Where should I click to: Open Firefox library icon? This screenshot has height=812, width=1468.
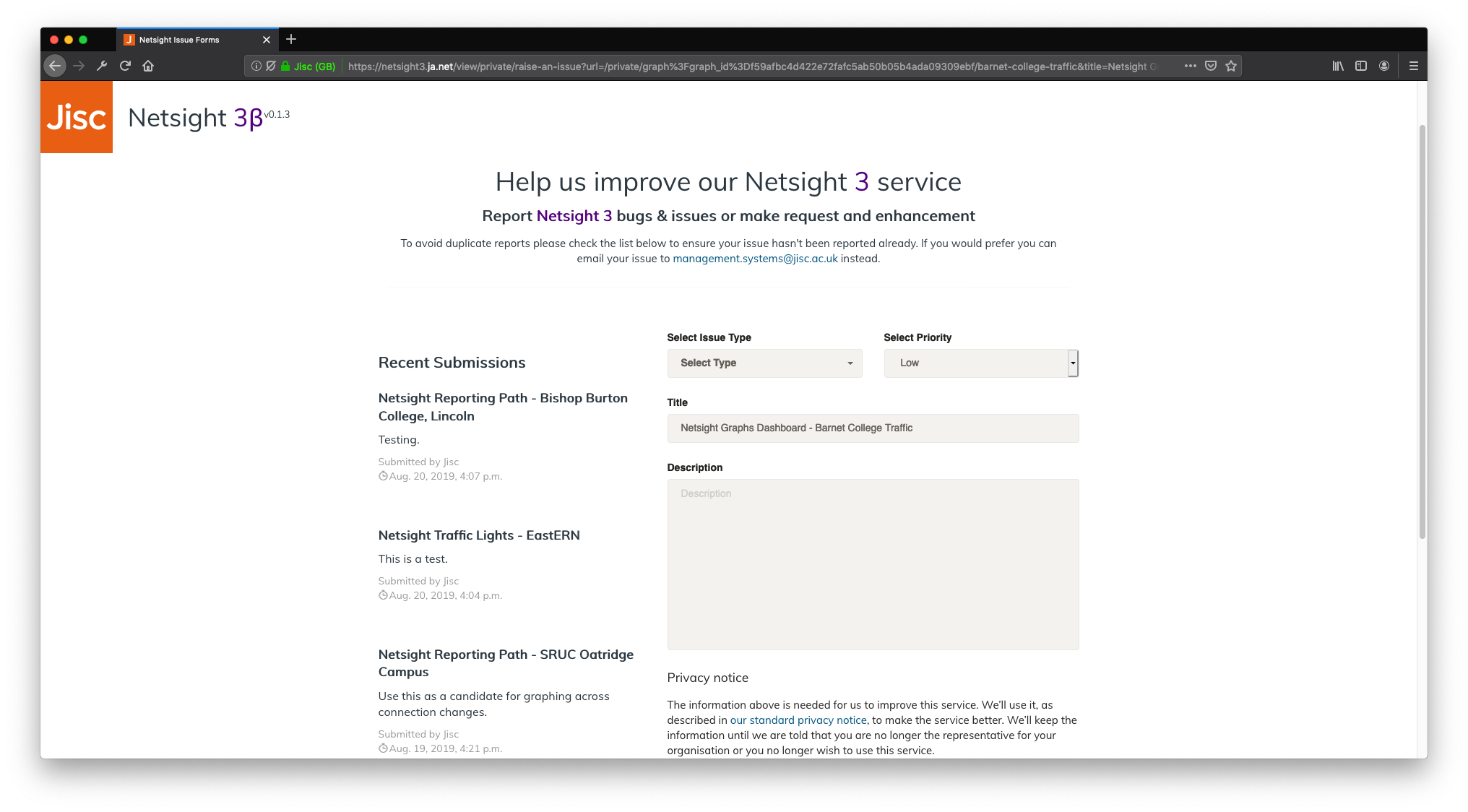click(1338, 66)
